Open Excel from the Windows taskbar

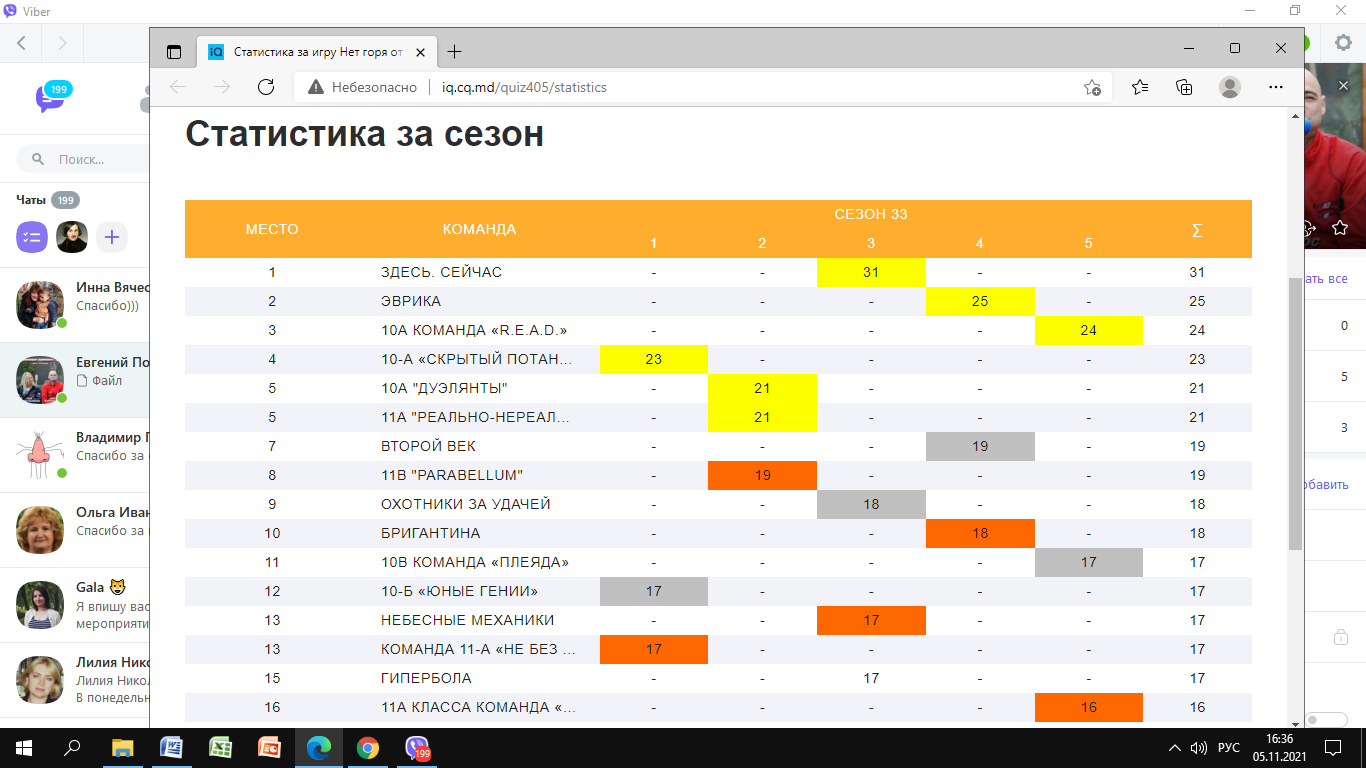click(220, 748)
